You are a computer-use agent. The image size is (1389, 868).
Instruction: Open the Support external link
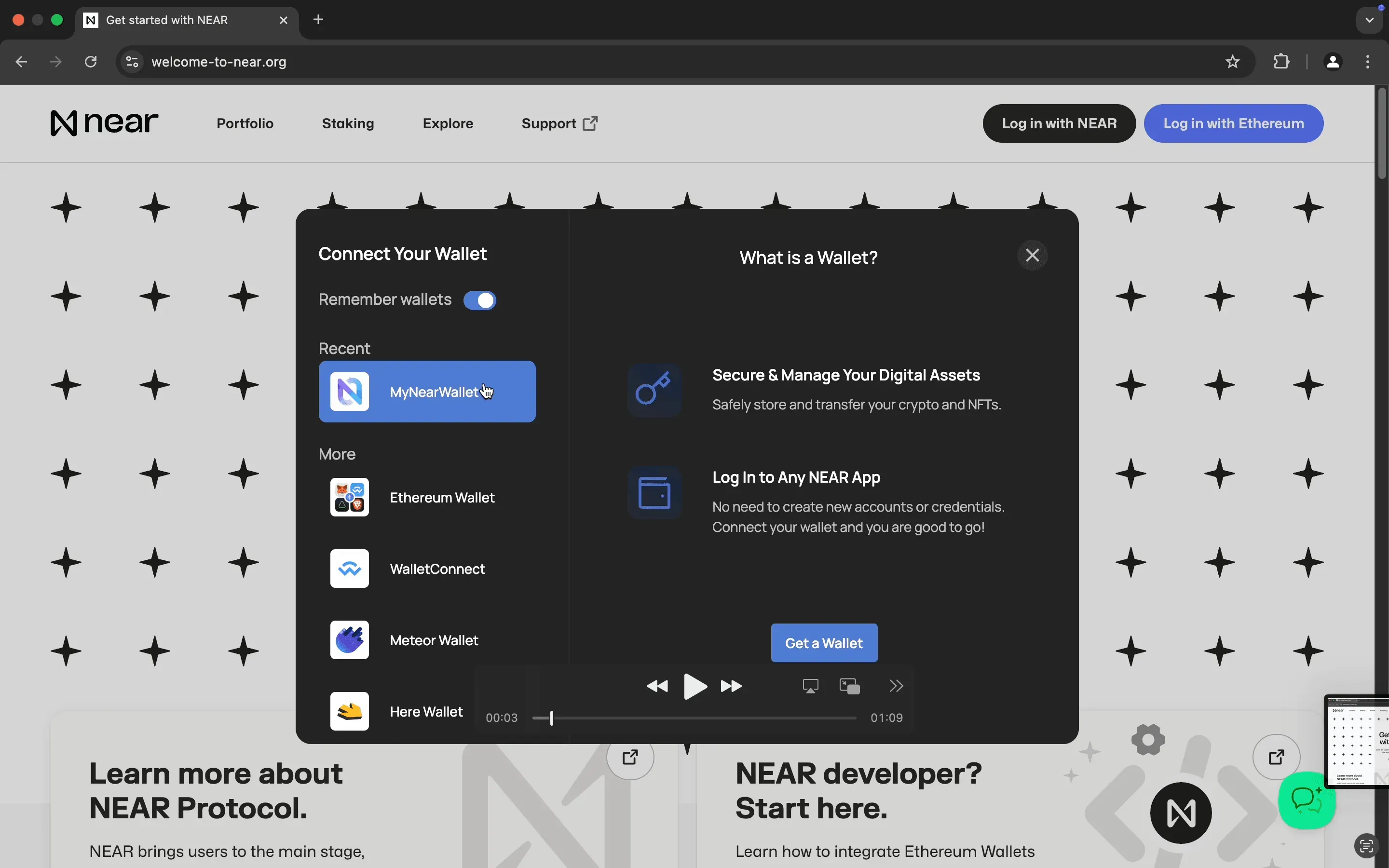coord(559,123)
